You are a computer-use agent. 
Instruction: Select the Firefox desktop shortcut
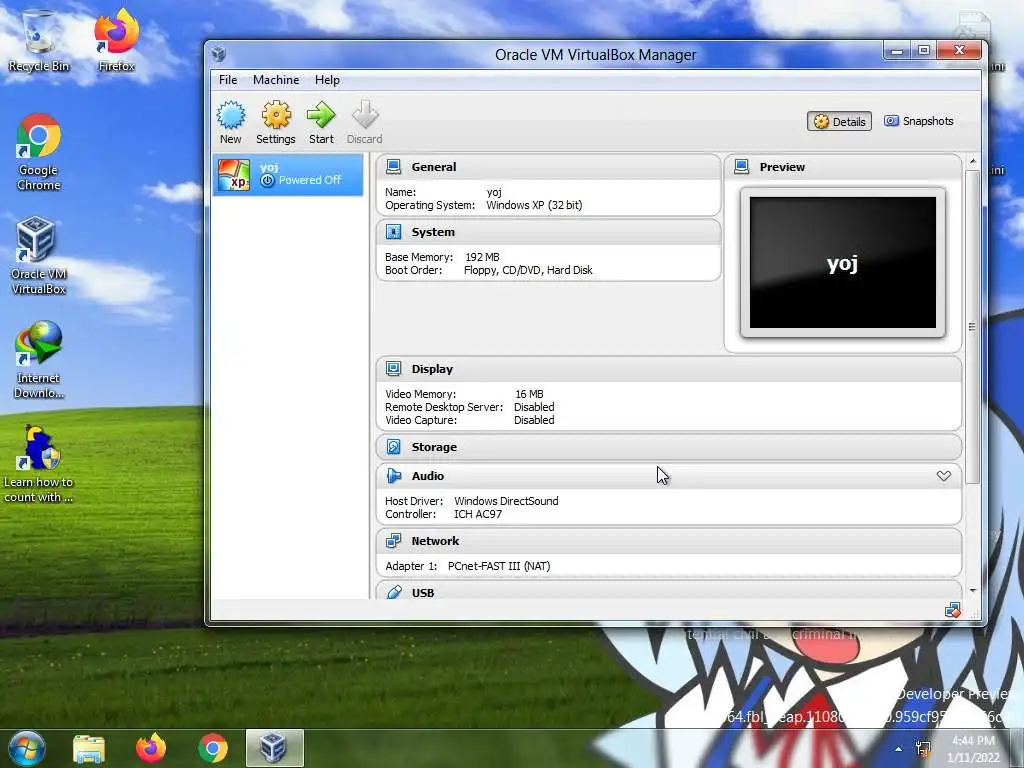[116, 40]
